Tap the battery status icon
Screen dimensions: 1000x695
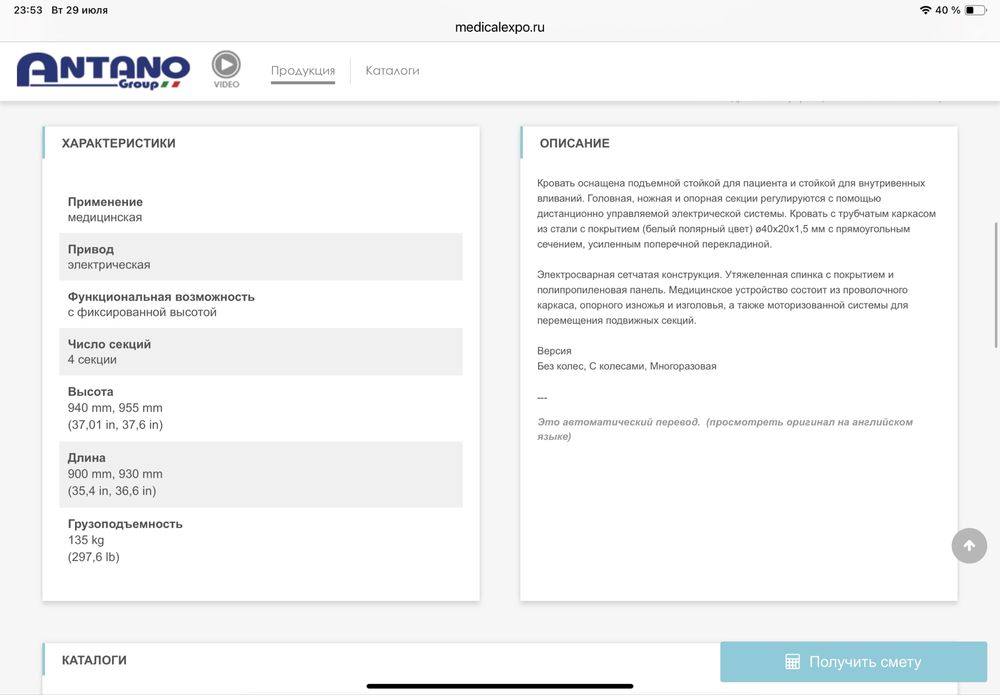(975, 10)
